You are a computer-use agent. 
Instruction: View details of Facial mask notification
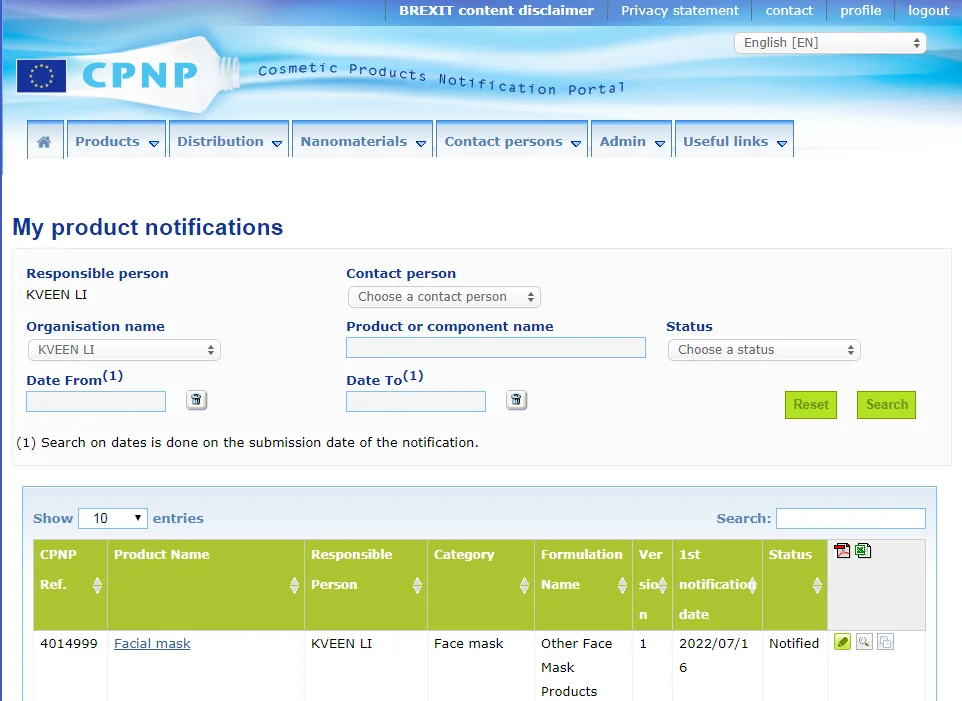click(x=864, y=642)
